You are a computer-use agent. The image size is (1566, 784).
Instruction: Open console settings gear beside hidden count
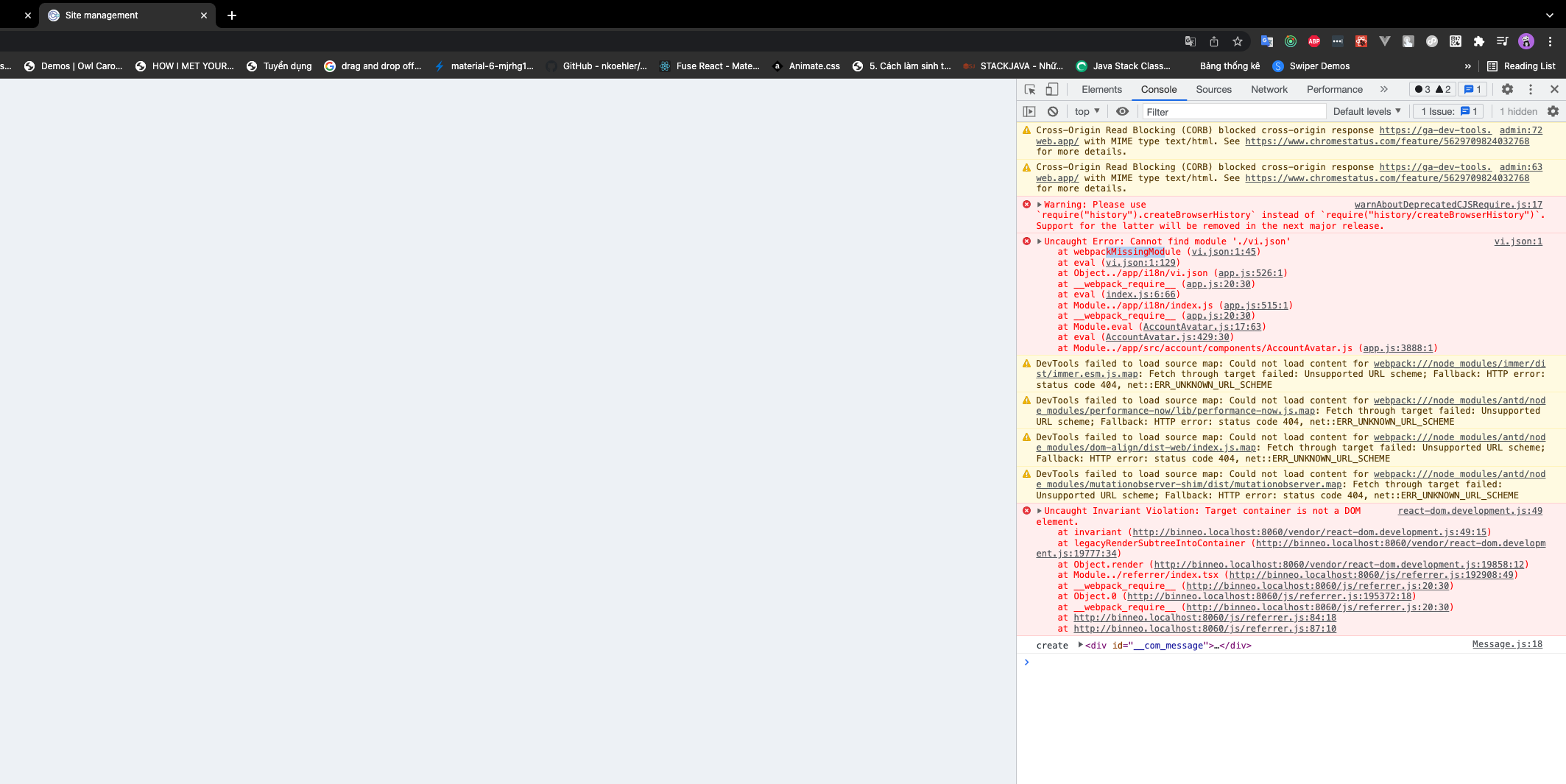[x=1553, y=111]
